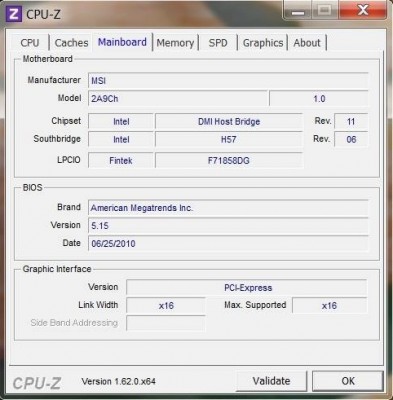Click the F71858DG LPCIO model value

229,161
